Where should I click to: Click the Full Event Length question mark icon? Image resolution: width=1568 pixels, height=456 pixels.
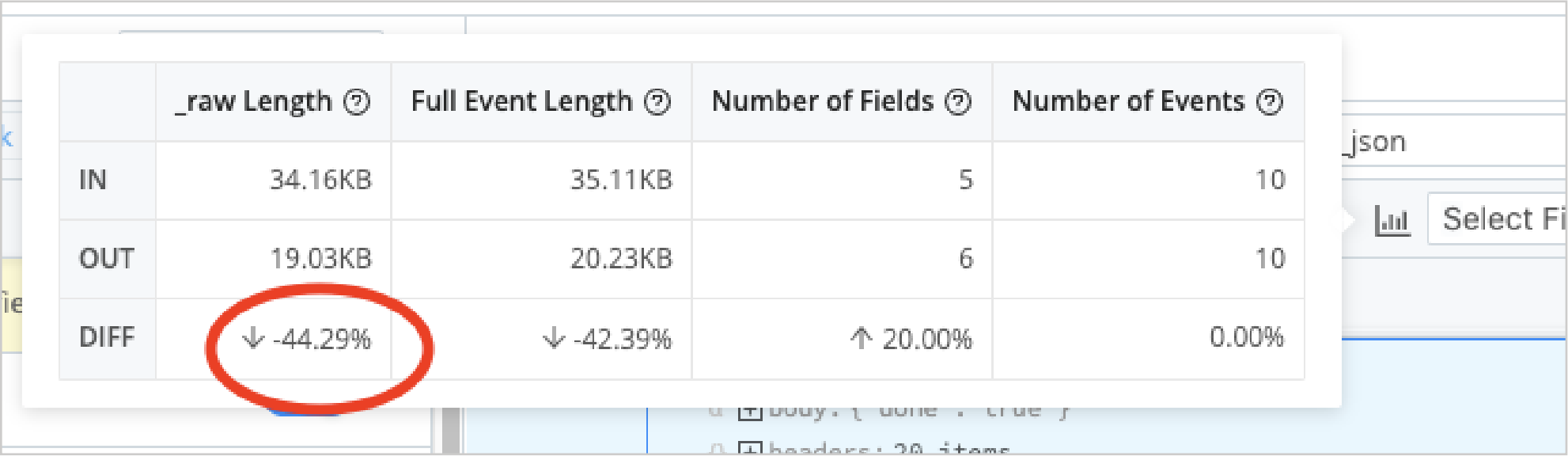click(x=655, y=101)
